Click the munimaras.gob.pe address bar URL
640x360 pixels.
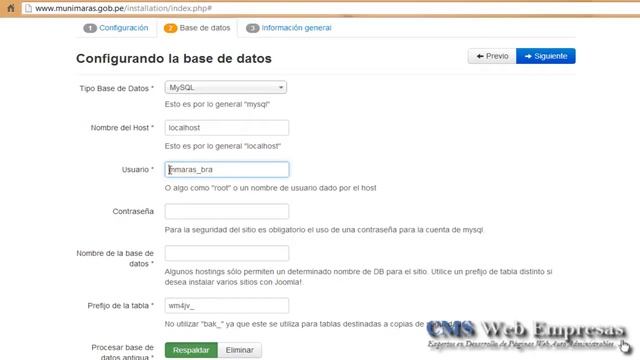click(x=124, y=8)
